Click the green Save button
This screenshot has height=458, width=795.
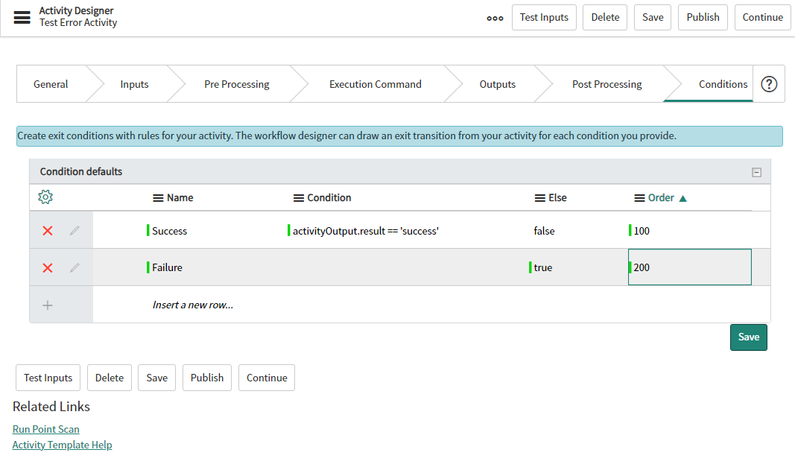(x=748, y=337)
